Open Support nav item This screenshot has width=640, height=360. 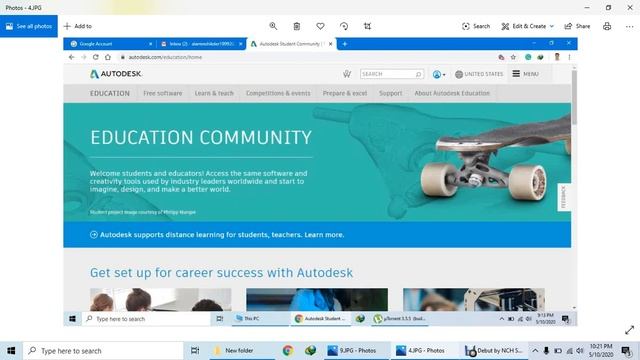pyautogui.click(x=391, y=93)
